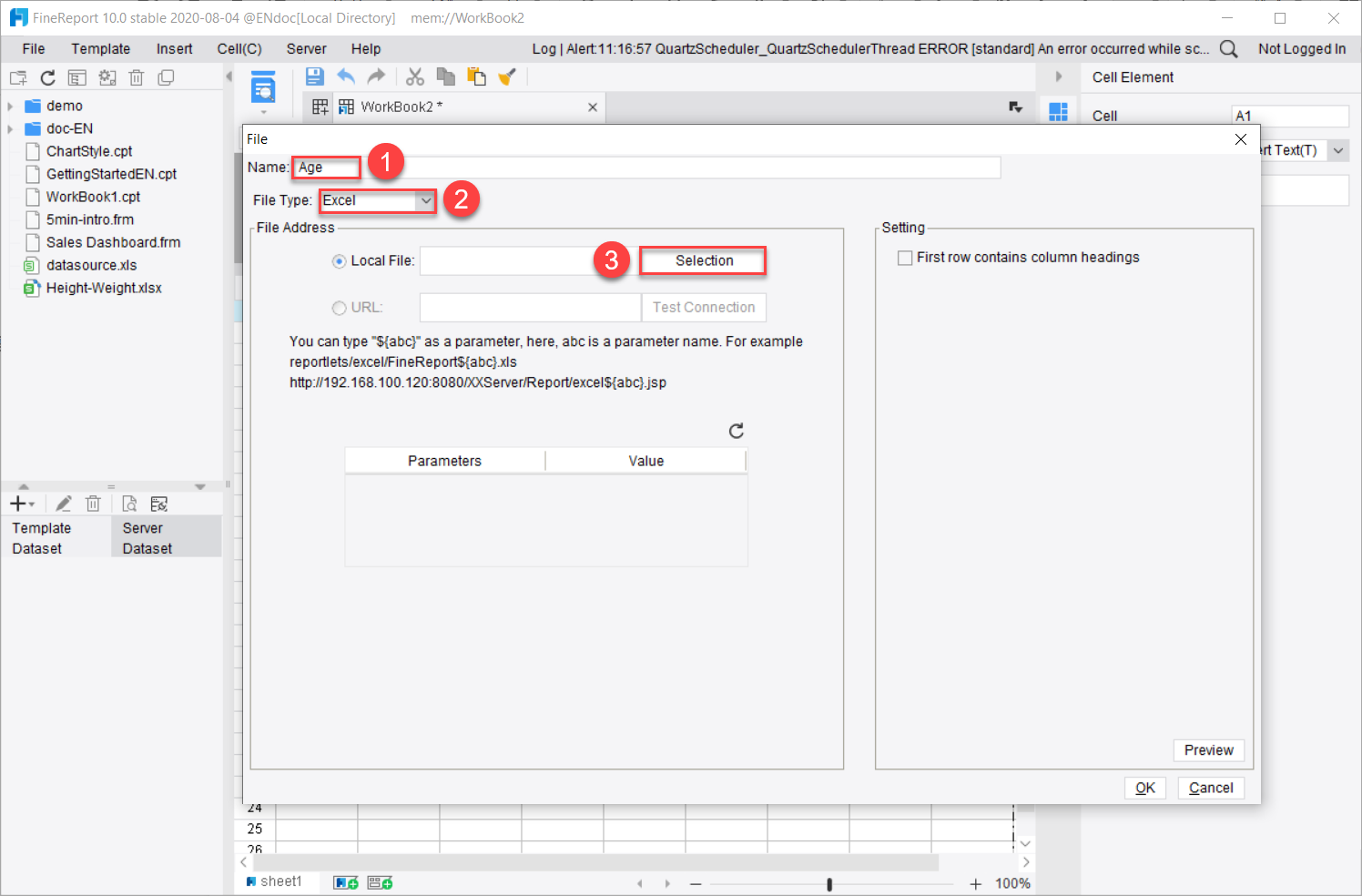
Task: Enable First row contains column headings
Action: [x=905, y=258]
